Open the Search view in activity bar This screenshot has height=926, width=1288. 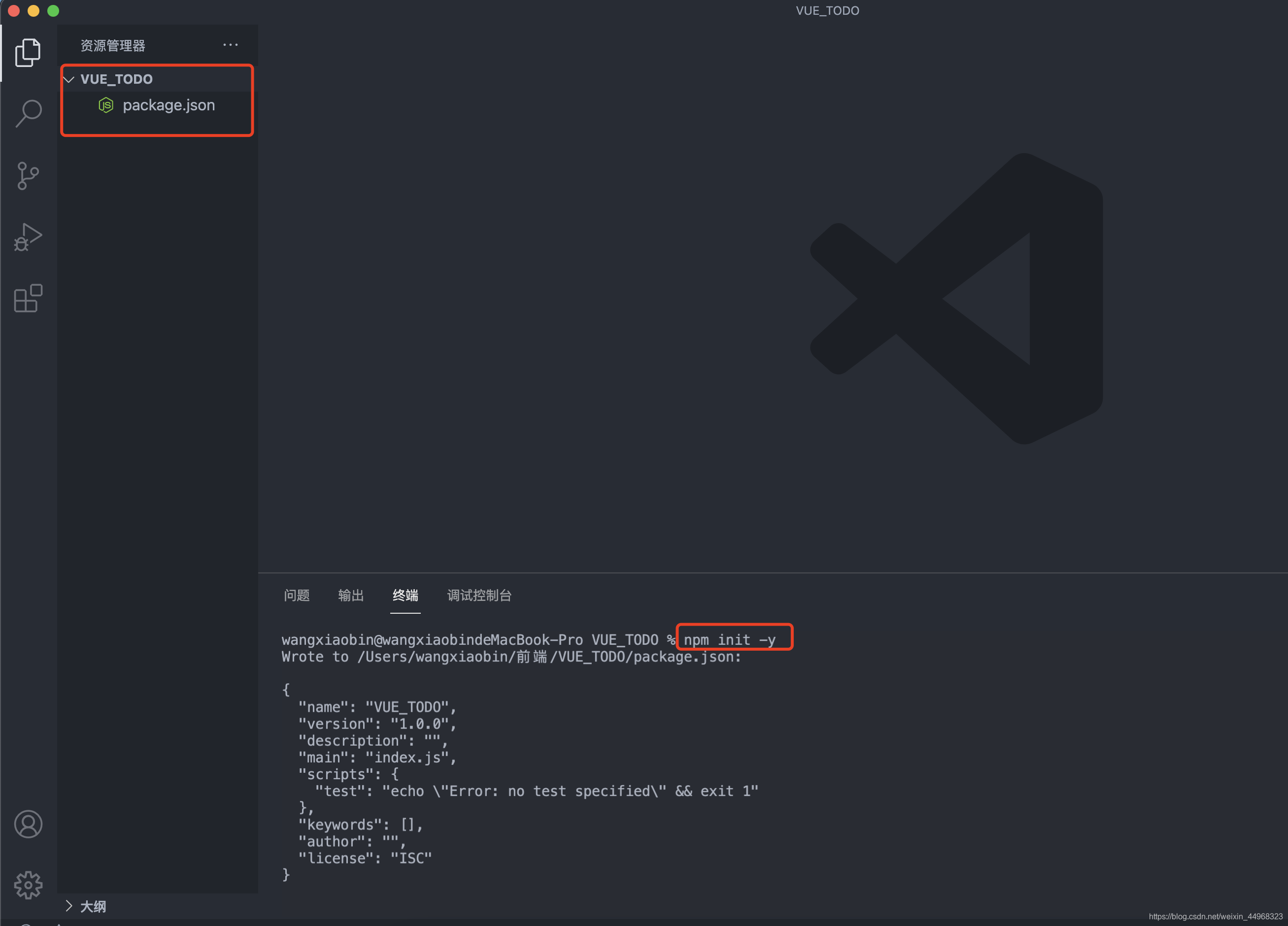point(28,114)
